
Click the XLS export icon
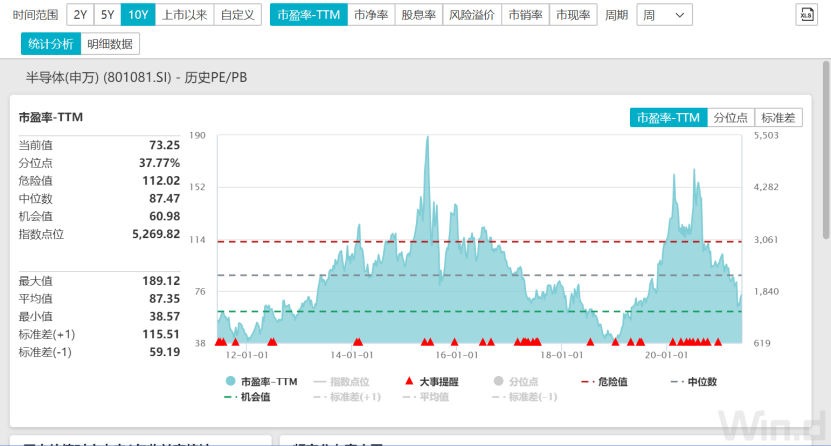[806, 15]
